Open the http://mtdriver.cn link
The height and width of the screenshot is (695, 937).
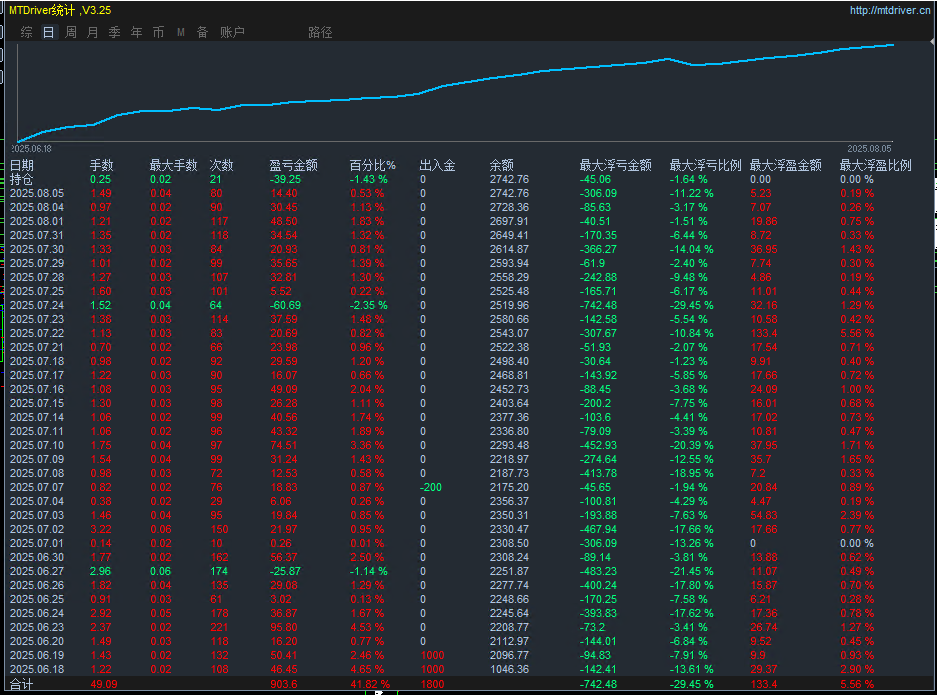[x=890, y=10]
